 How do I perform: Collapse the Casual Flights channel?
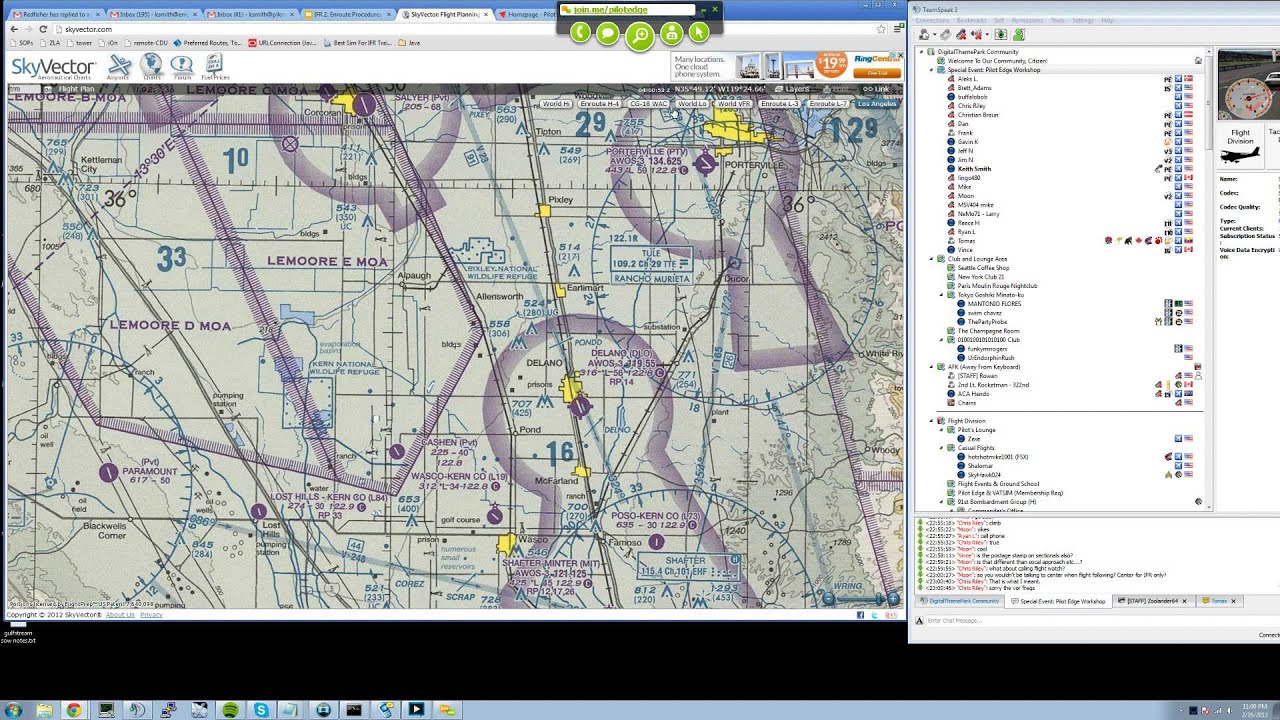pos(941,448)
